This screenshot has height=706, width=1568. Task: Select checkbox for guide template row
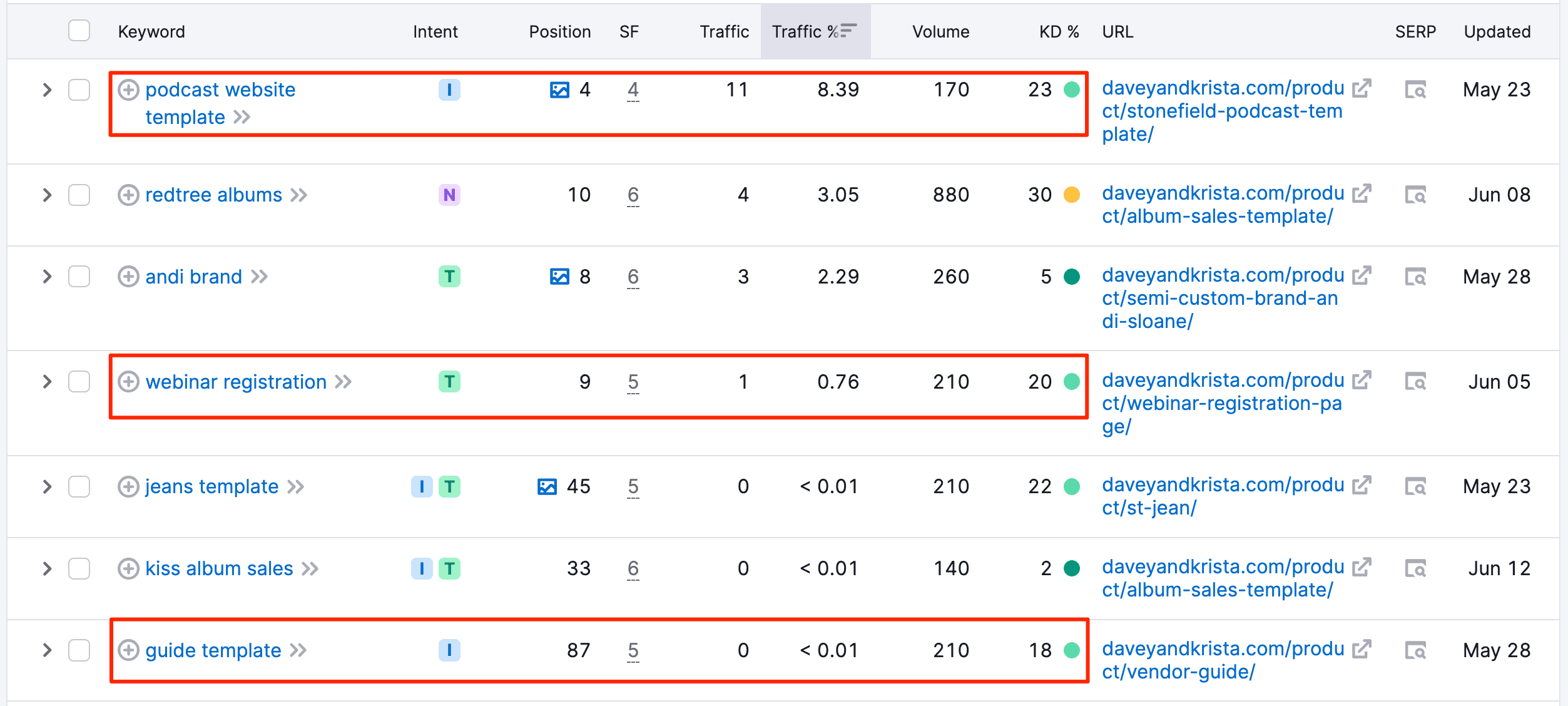pyautogui.click(x=79, y=651)
